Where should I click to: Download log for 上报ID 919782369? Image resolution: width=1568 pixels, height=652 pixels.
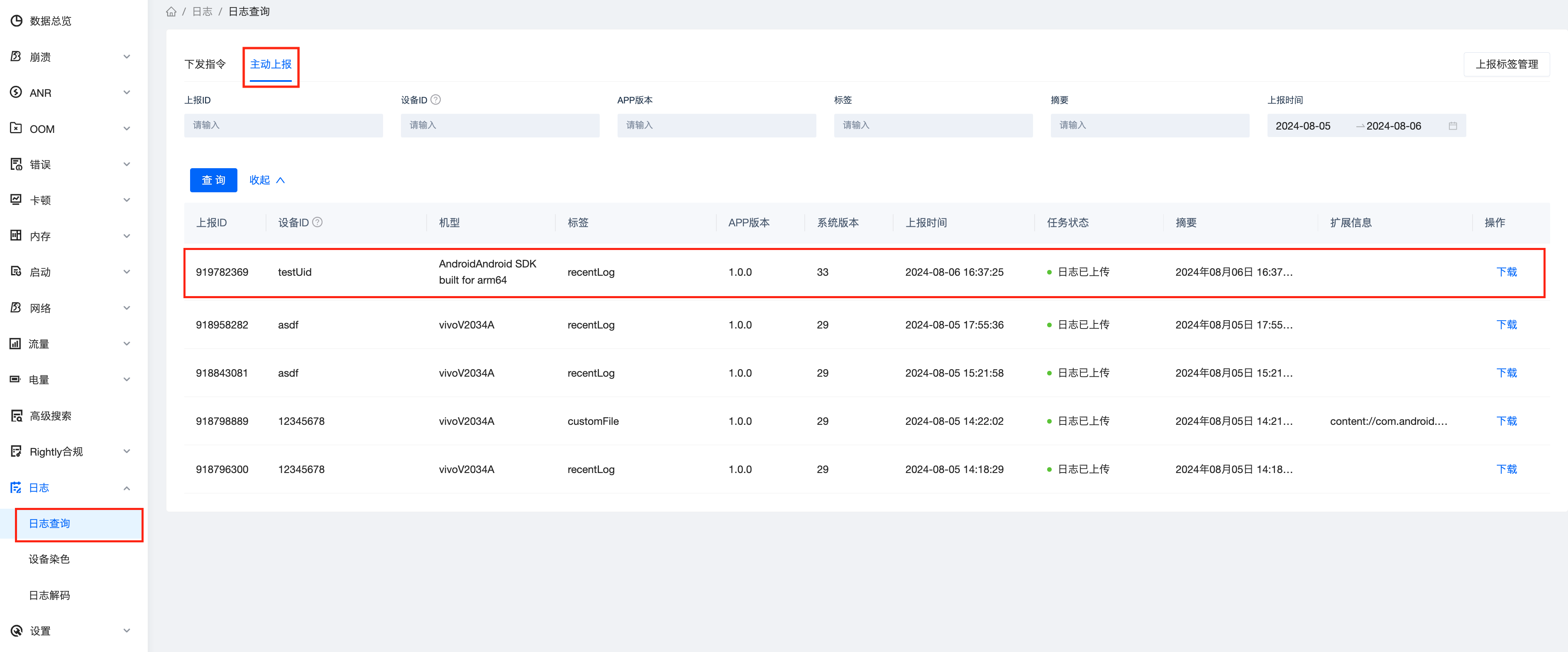[1507, 272]
